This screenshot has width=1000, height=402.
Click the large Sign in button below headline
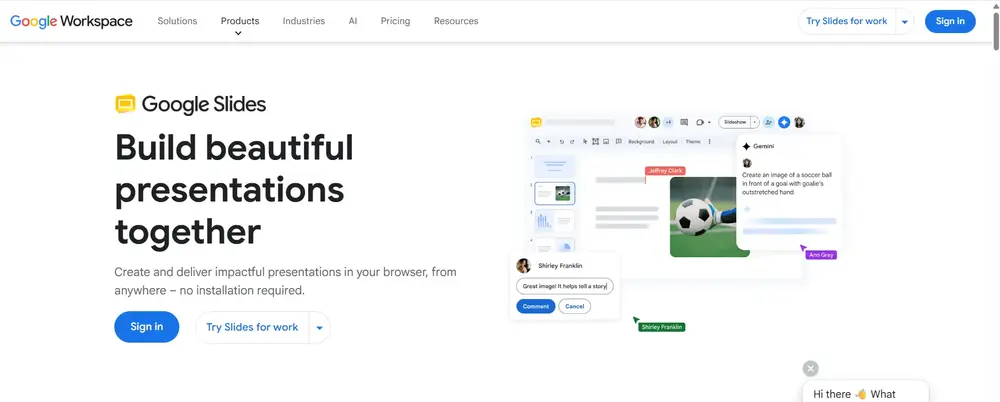[147, 327]
